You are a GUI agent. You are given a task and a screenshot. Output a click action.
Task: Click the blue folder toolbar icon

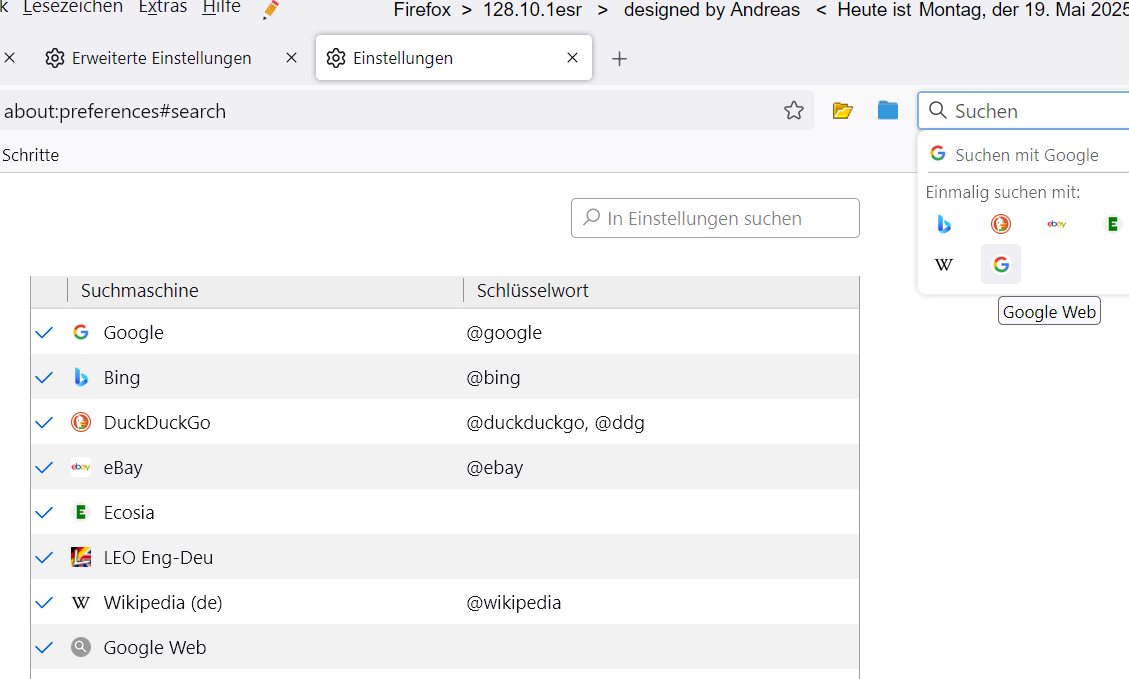(888, 110)
